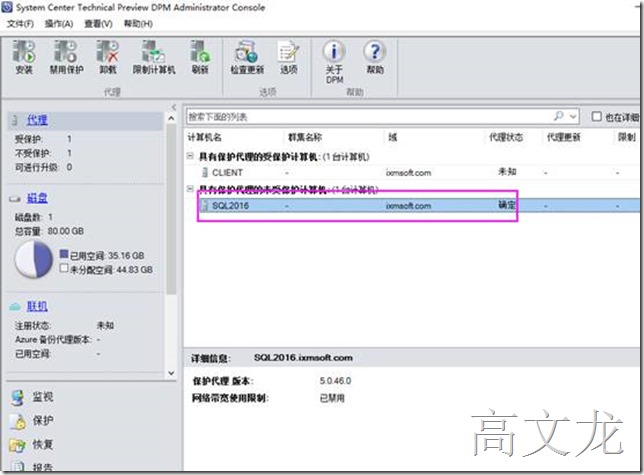Click ixmsoft.com domain in CLIENT row
Screen dimensions: 644x475
point(408,173)
